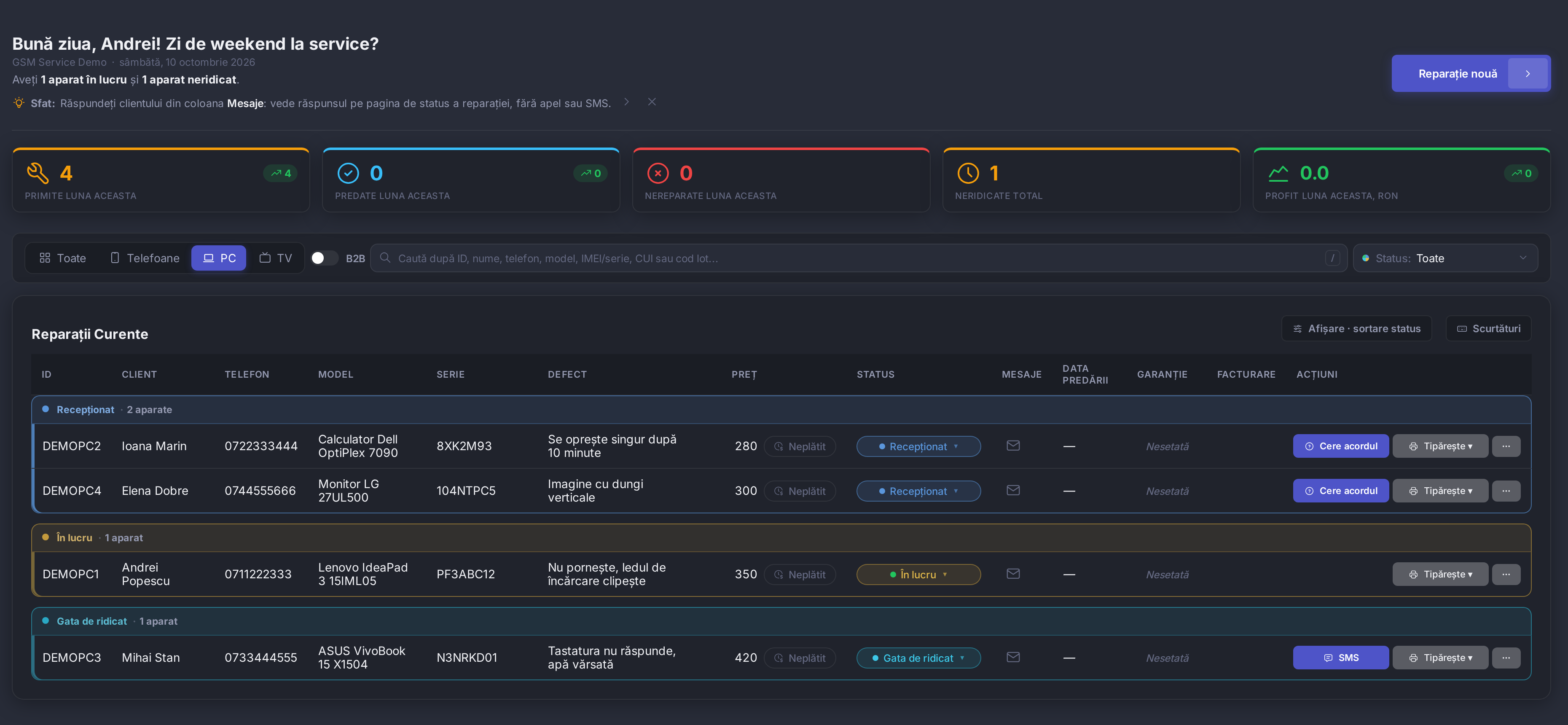Click the clock icon on Neridicate card

point(968,173)
